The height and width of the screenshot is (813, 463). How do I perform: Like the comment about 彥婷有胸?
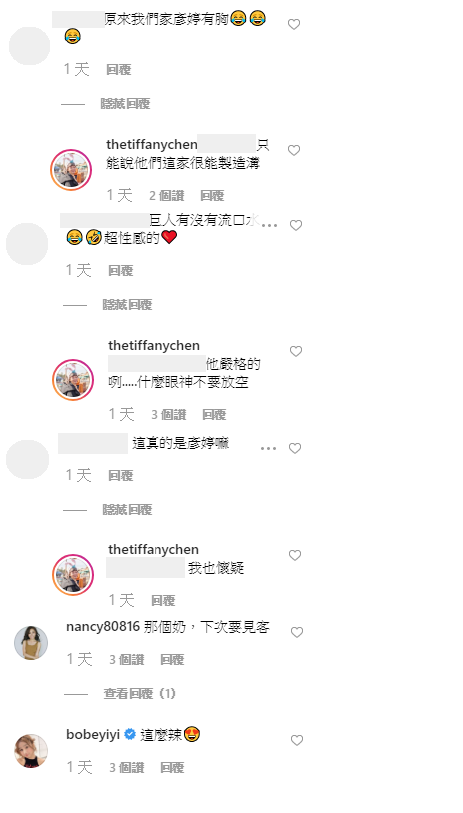click(294, 24)
